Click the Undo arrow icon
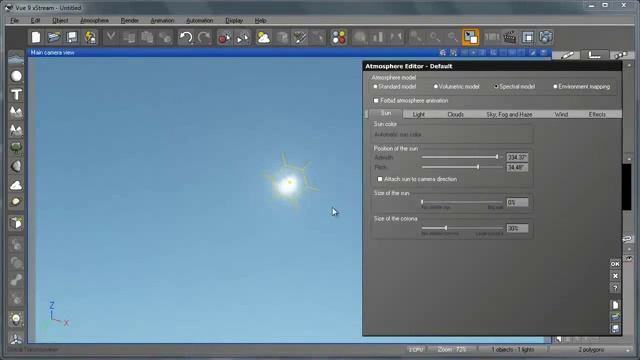Image resolution: width=640 pixels, height=360 pixels. click(186, 38)
